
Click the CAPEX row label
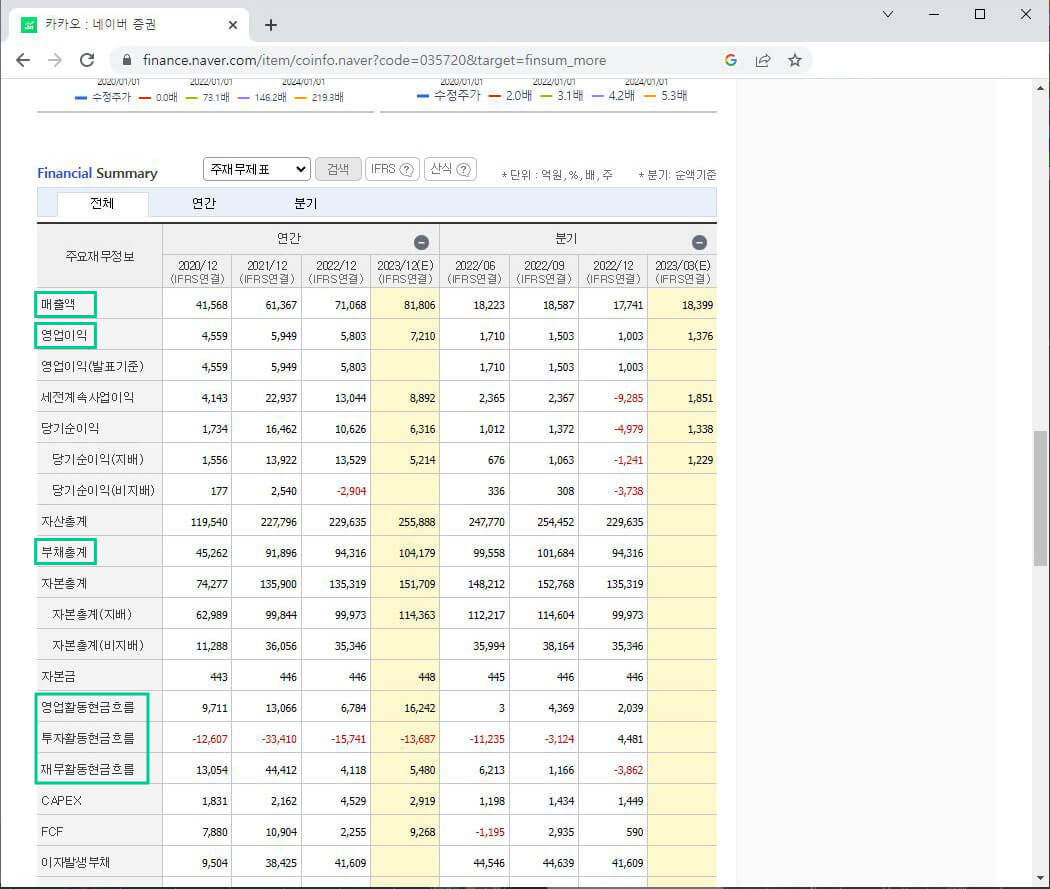(62, 801)
